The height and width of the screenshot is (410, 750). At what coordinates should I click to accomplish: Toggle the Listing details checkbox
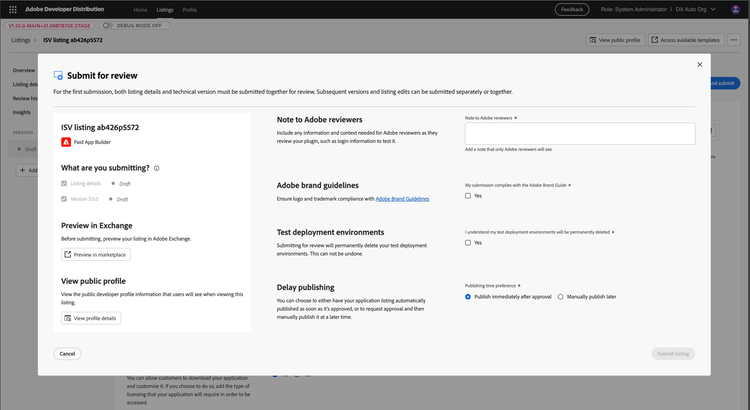(x=64, y=183)
